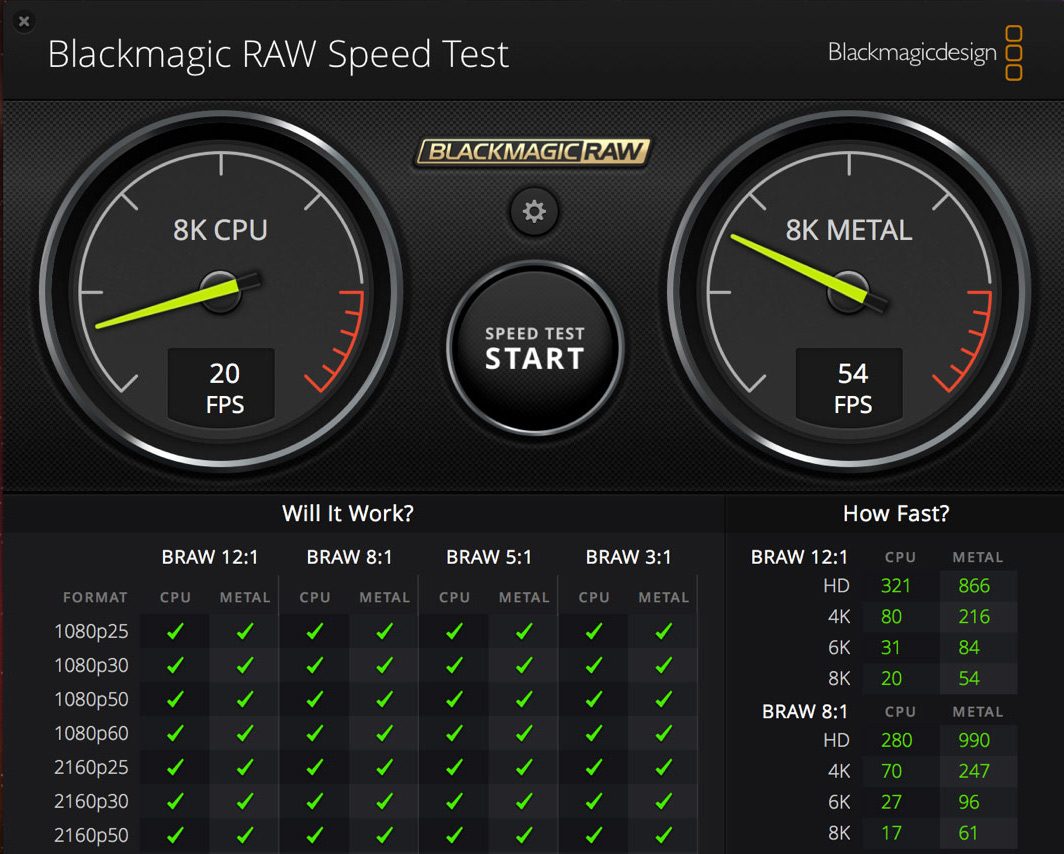Image resolution: width=1064 pixels, height=854 pixels.
Task: Click the 1080p60 BRAW 3:1 CPU checkmark
Action: click(x=594, y=733)
